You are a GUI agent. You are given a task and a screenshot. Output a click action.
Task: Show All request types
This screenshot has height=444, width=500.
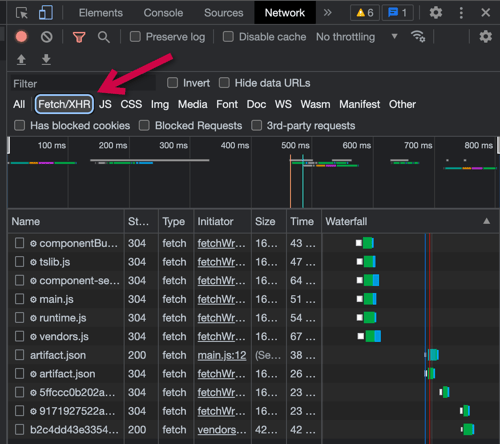(x=19, y=104)
